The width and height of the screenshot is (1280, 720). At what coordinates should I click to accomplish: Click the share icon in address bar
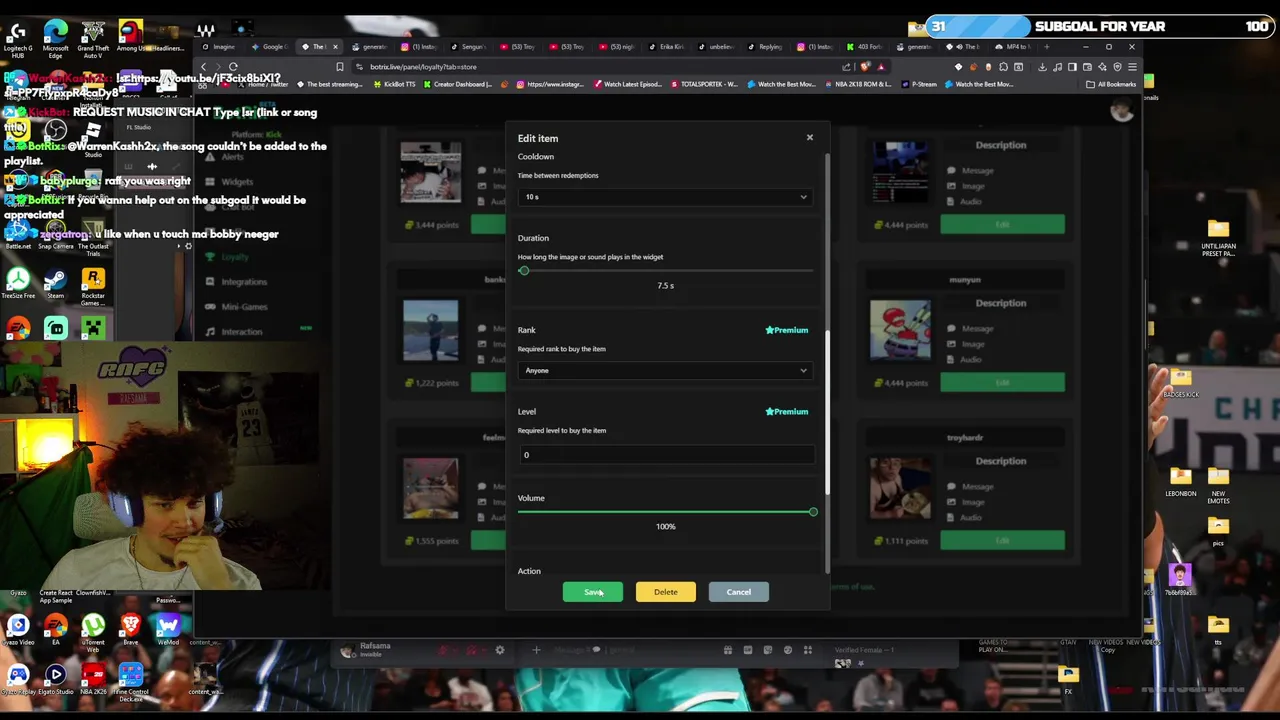tap(847, 67)
